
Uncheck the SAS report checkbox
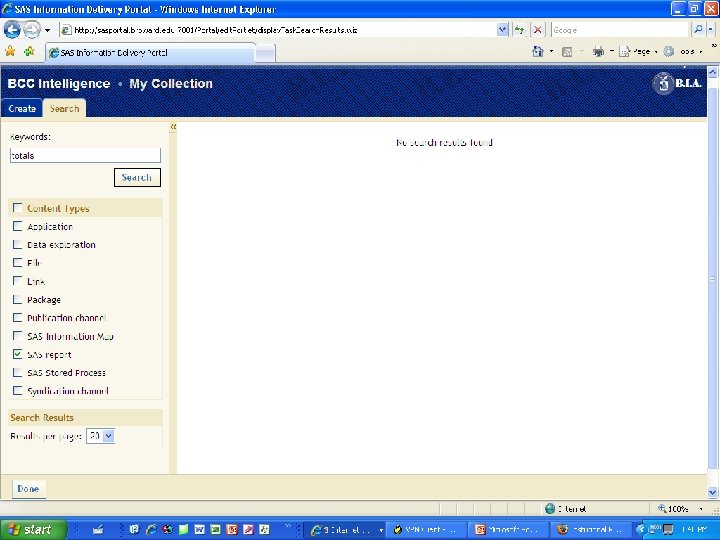17,354
